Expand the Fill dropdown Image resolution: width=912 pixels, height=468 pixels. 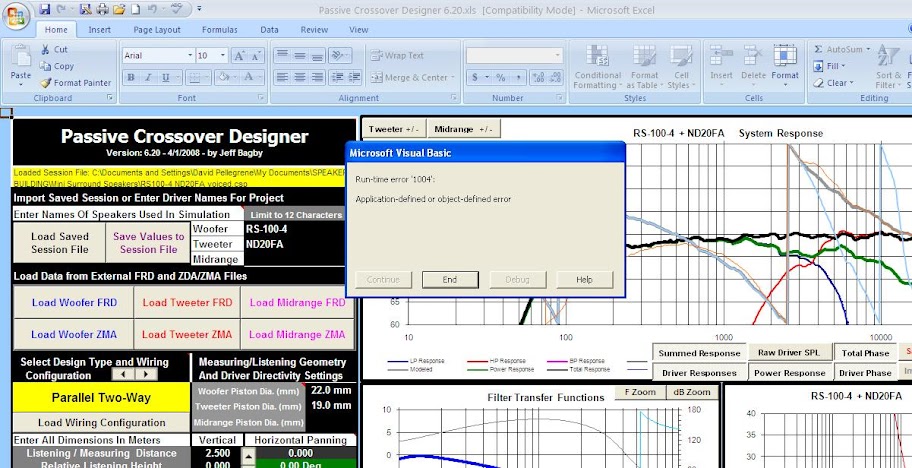pos(844,66)
